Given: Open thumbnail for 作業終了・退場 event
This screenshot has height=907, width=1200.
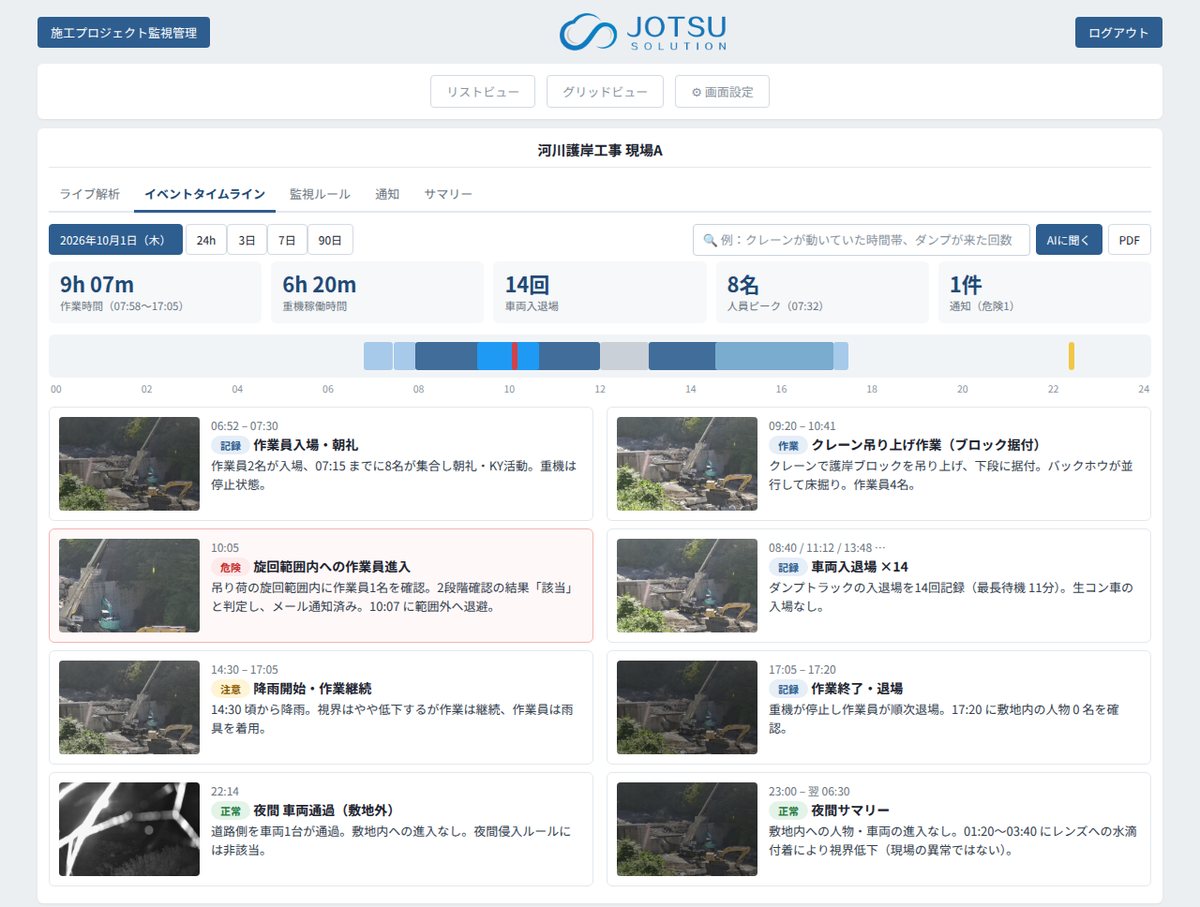Looking at the screenshot, I should click(687, 707).
